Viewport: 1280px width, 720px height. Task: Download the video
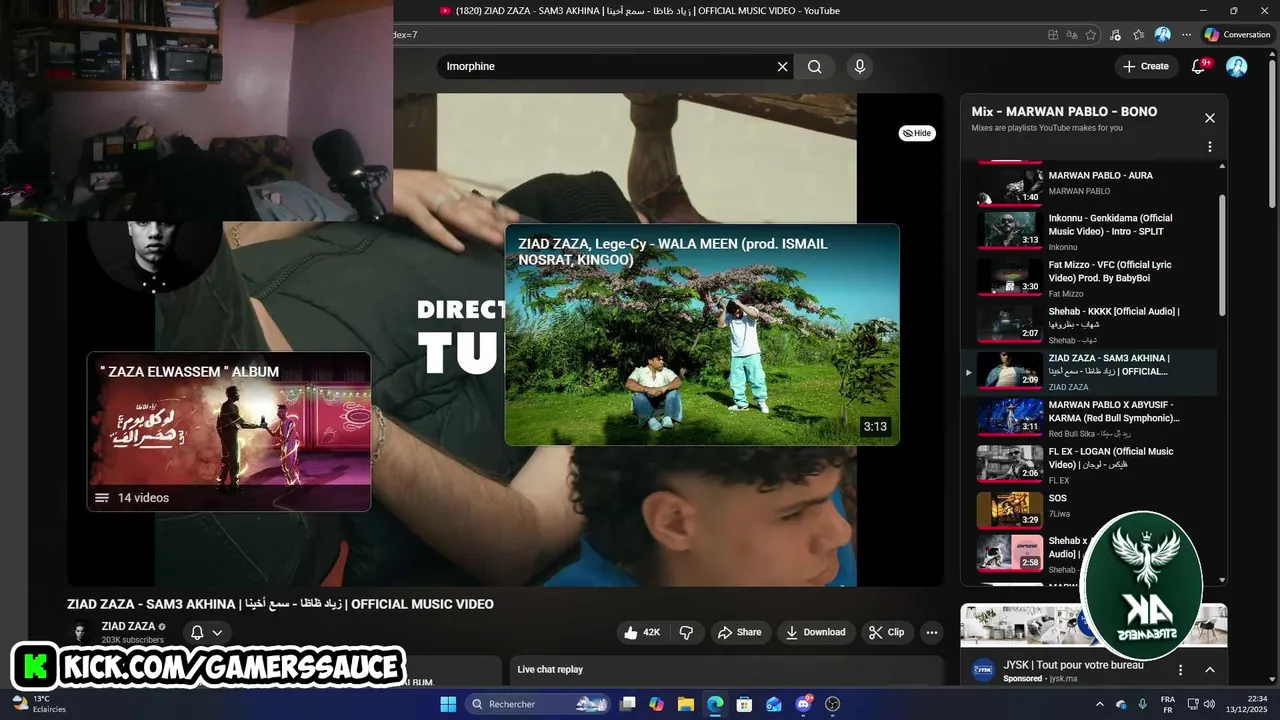click(x=815, y=632)
